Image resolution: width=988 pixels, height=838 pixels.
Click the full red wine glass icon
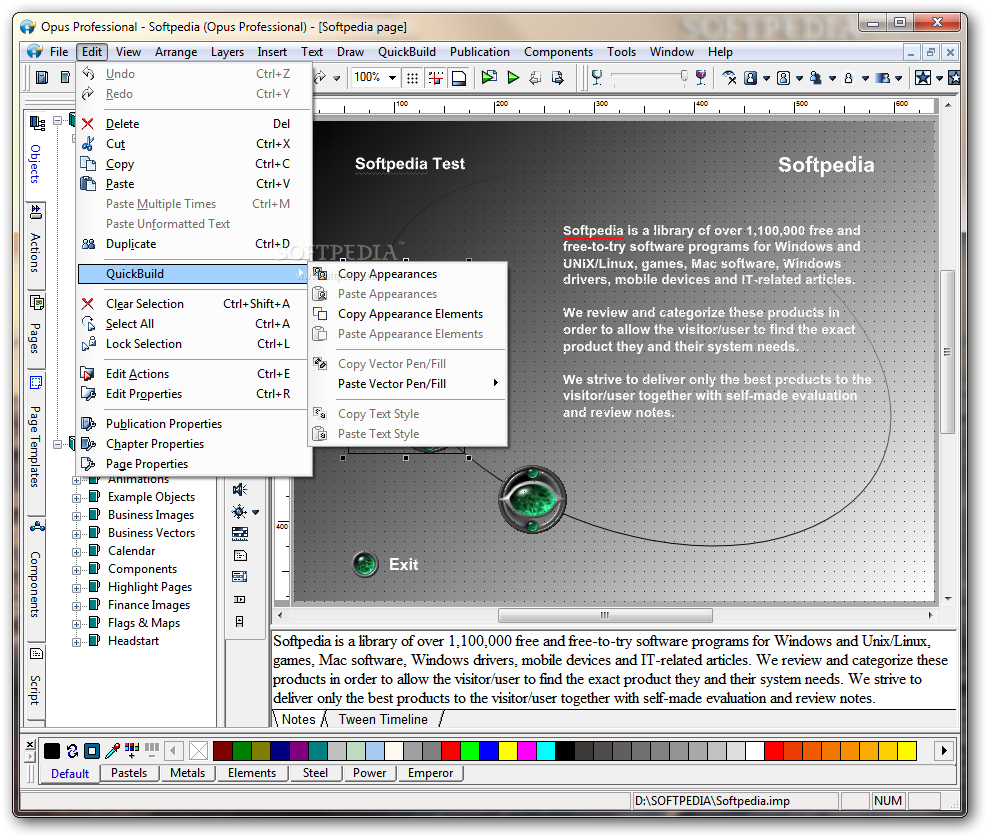point(701,77)
